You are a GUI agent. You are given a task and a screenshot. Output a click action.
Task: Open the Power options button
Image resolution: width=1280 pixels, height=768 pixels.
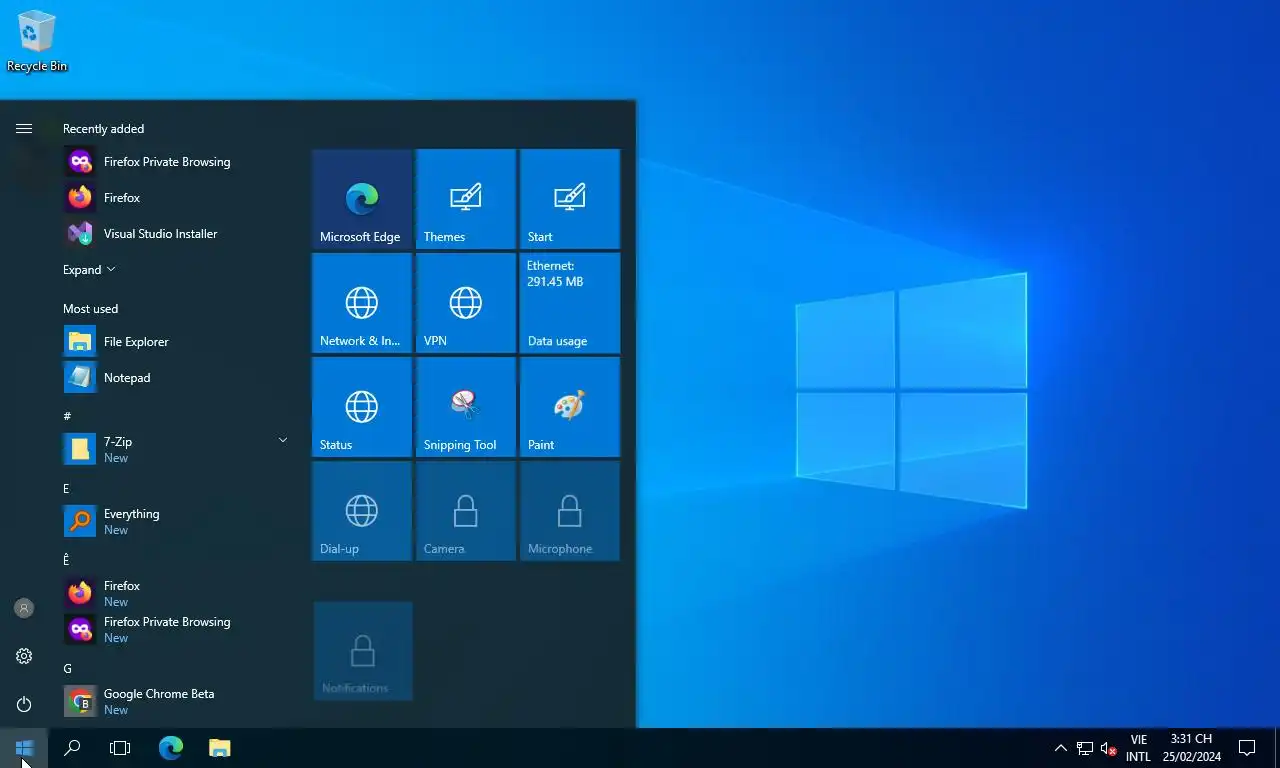click(24, 704)
